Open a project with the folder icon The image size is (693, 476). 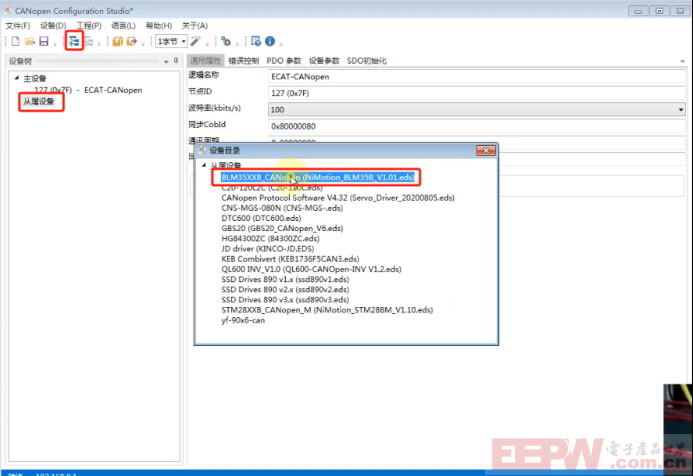pos(30,41)
